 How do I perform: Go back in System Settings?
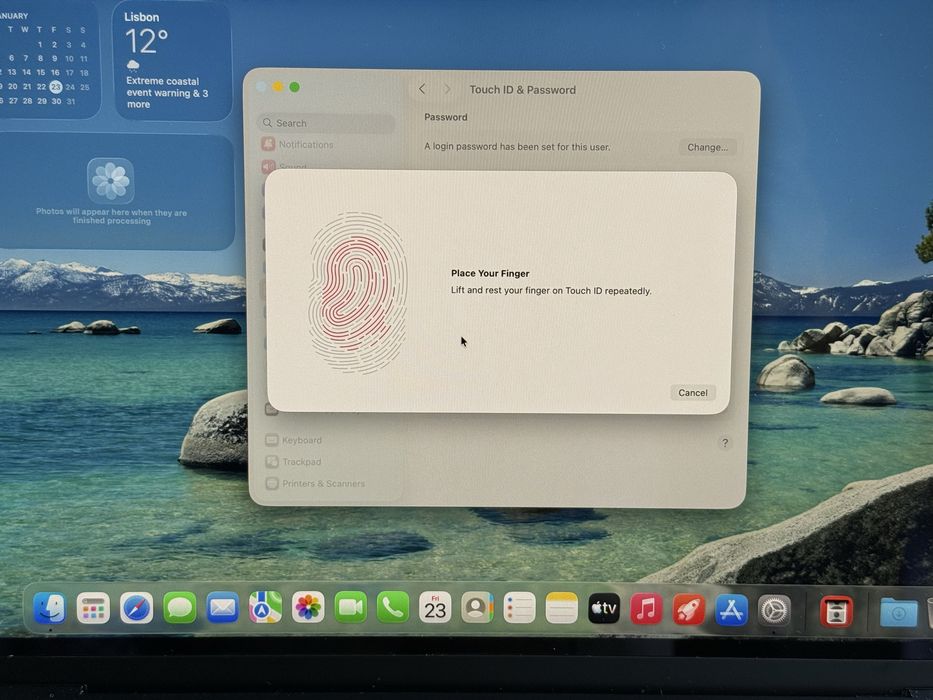tap(422, 89)
